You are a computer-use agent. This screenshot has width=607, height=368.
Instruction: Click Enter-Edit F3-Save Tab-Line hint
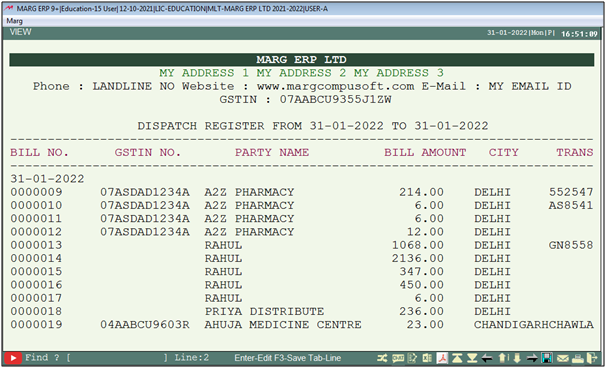click(288, 358)
